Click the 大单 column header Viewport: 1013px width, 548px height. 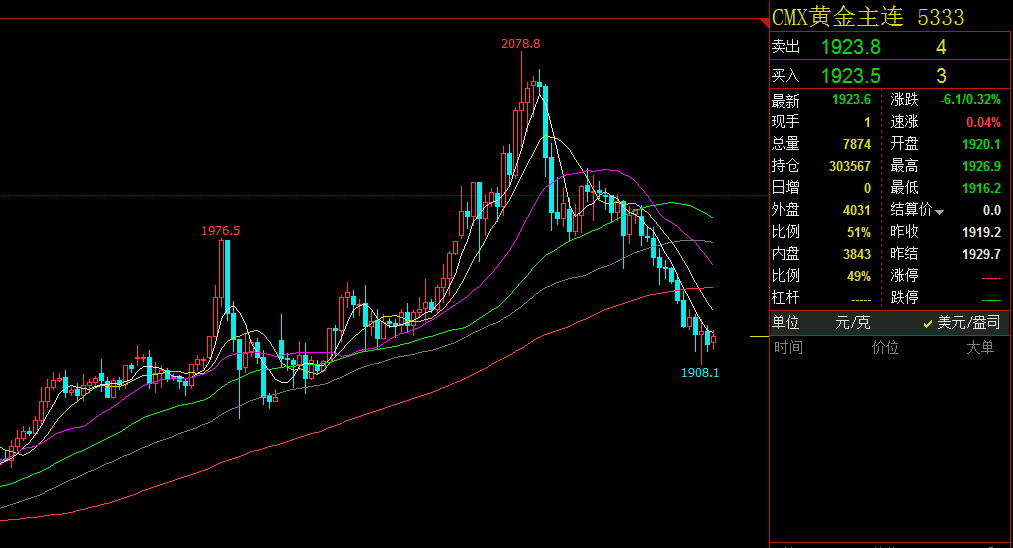coord(980,348)
